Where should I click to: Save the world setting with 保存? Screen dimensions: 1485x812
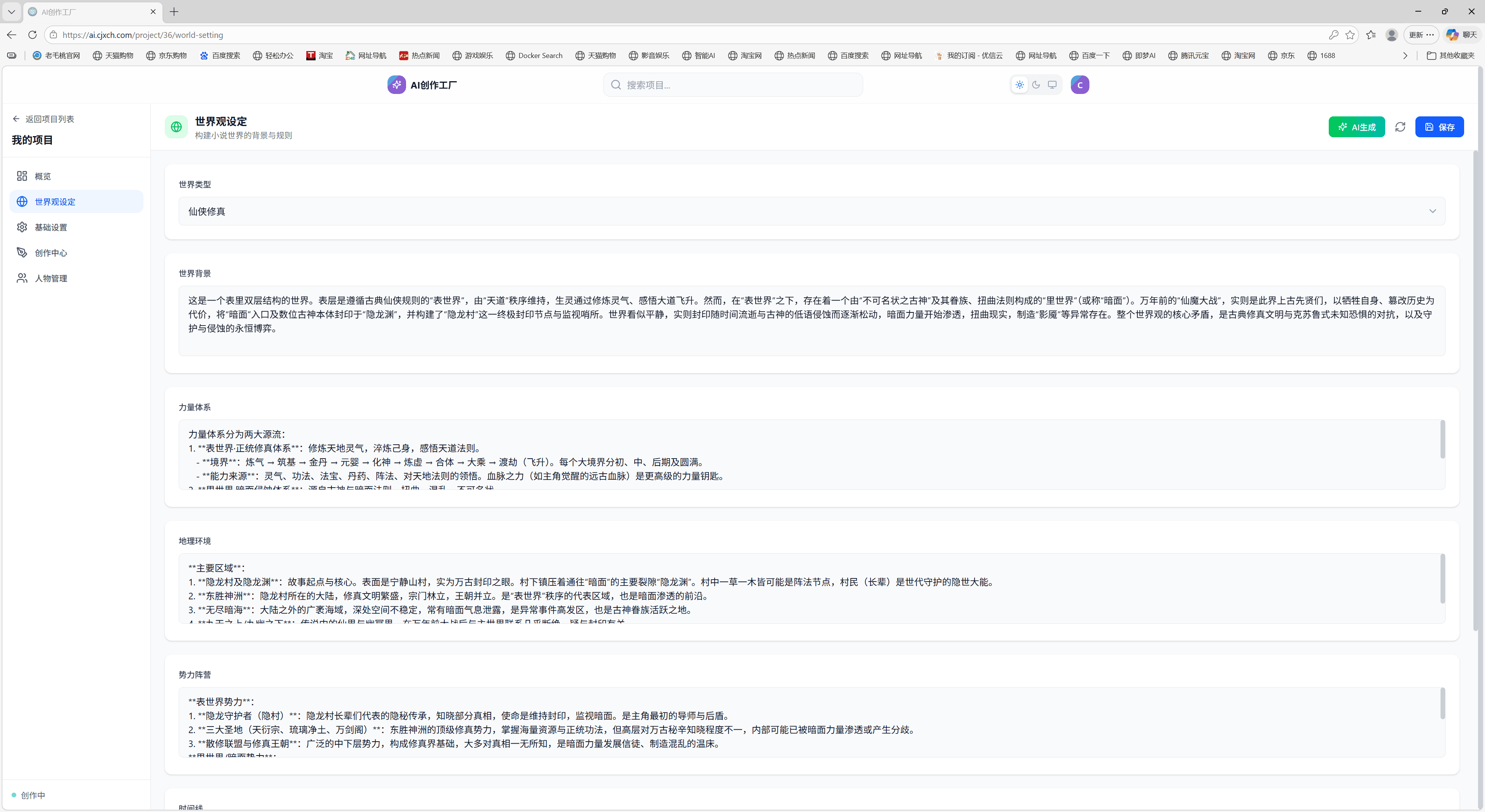1439,127
